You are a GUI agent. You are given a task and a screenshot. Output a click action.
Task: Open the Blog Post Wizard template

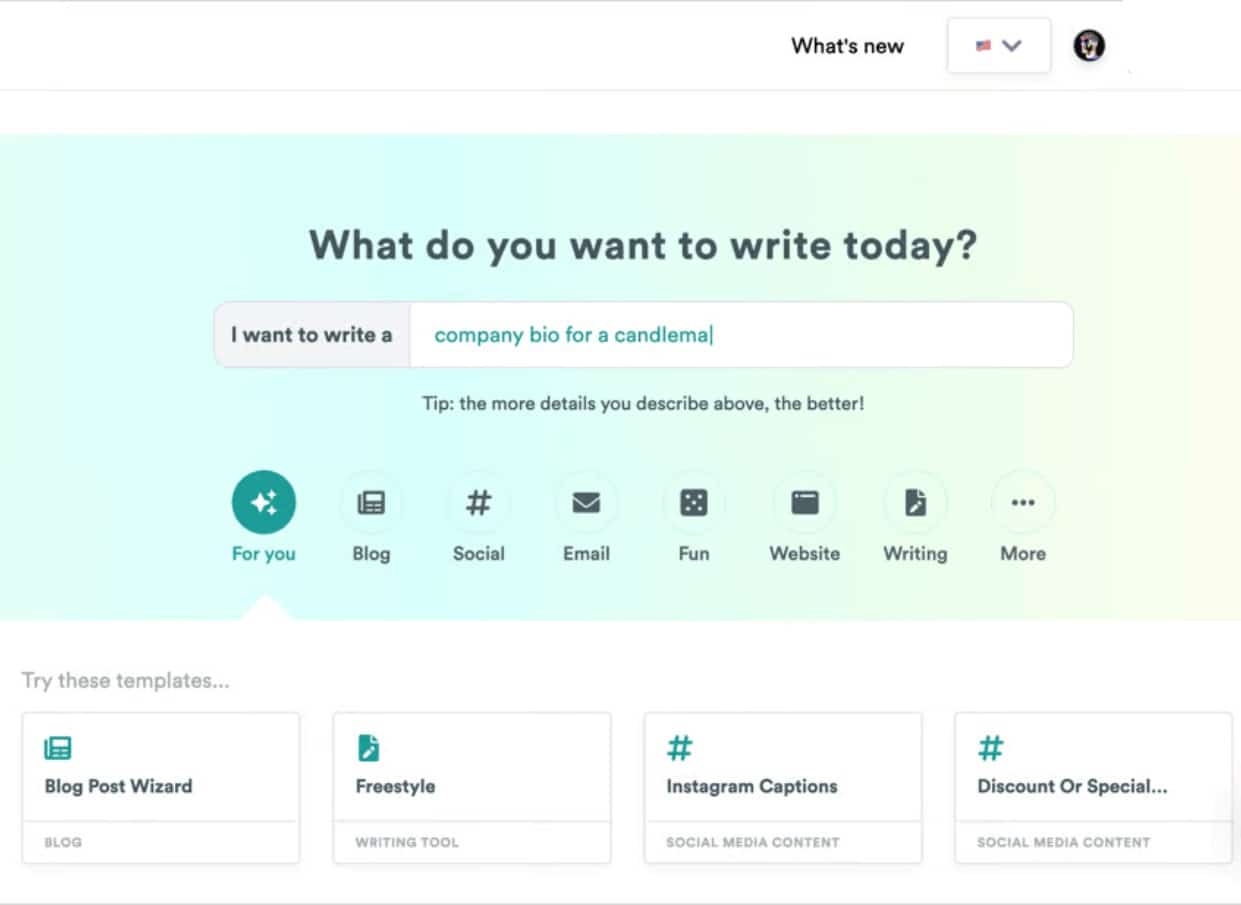(161, 786)
